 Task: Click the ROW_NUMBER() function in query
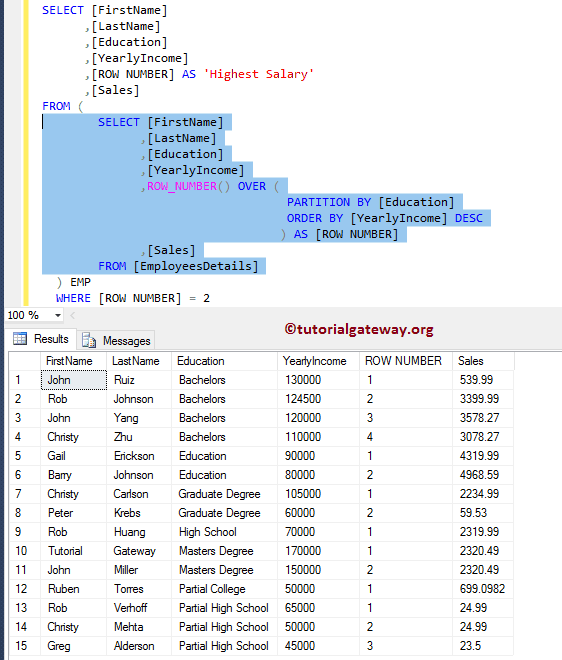point(188,186)
